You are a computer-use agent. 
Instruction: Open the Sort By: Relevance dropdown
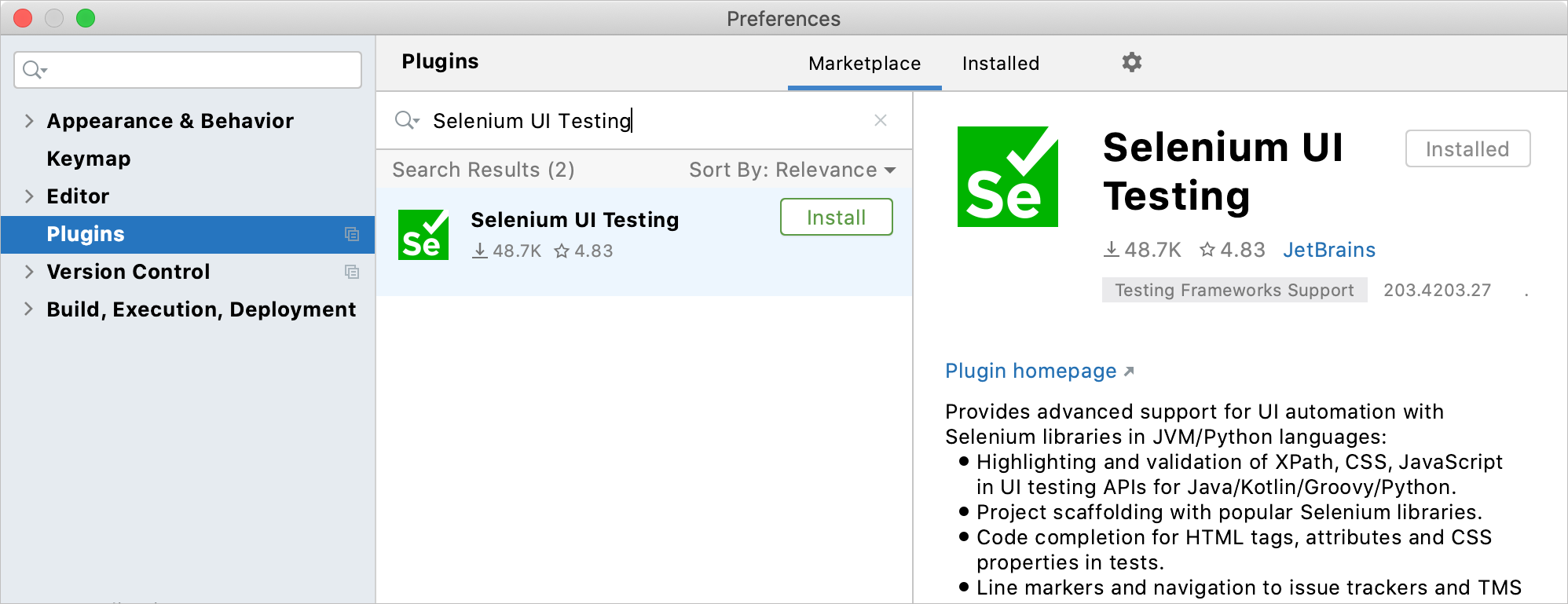[791, 170]
